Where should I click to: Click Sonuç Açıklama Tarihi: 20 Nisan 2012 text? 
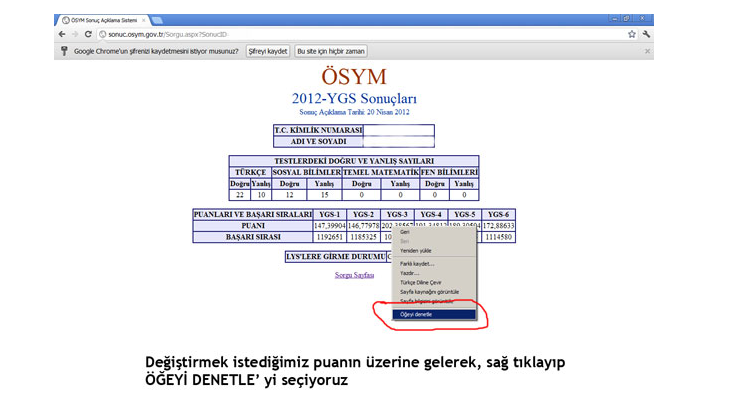pyautogui.click(x=354, y=112)
